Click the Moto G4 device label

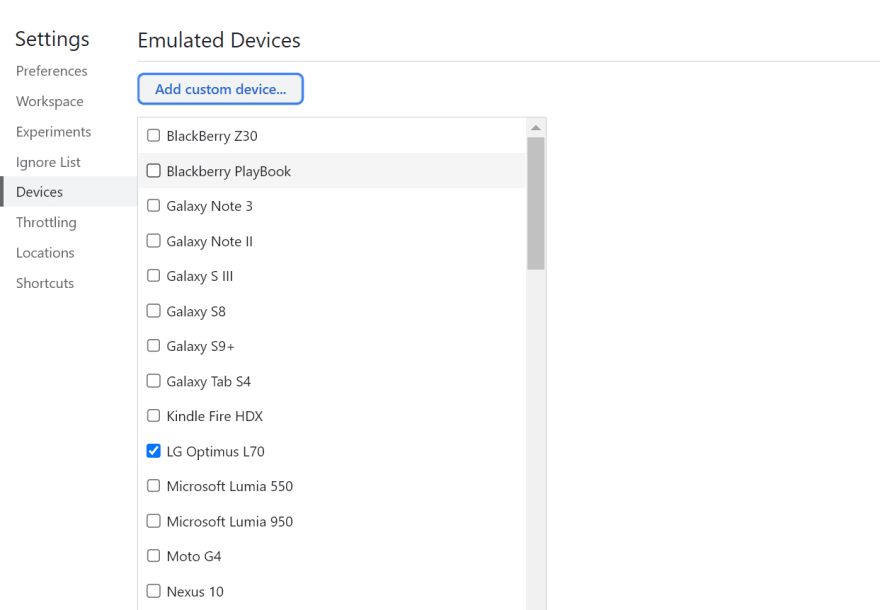tap(194, 557)
